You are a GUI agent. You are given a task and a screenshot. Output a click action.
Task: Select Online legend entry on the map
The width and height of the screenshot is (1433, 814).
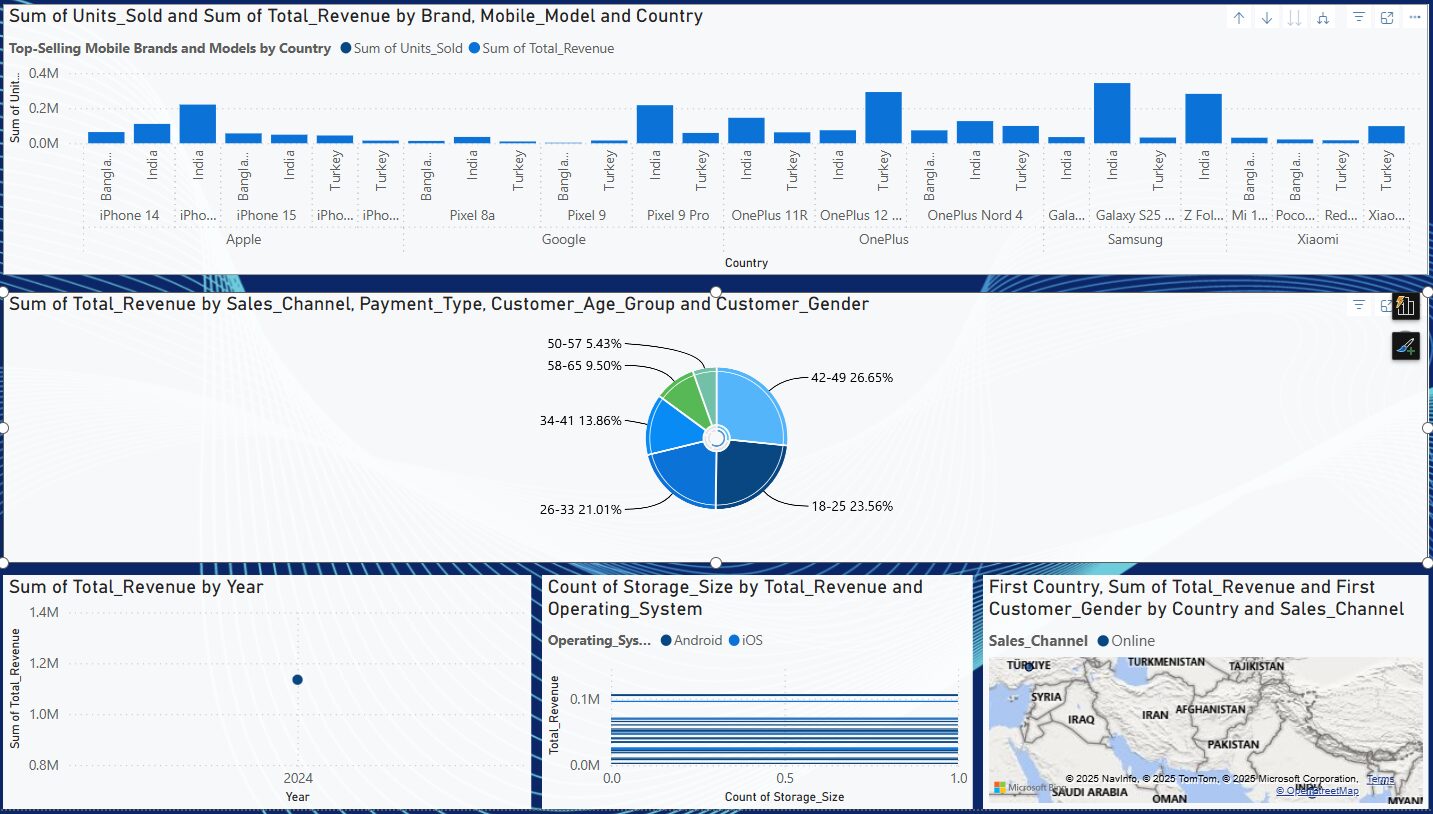point(1126,641)
